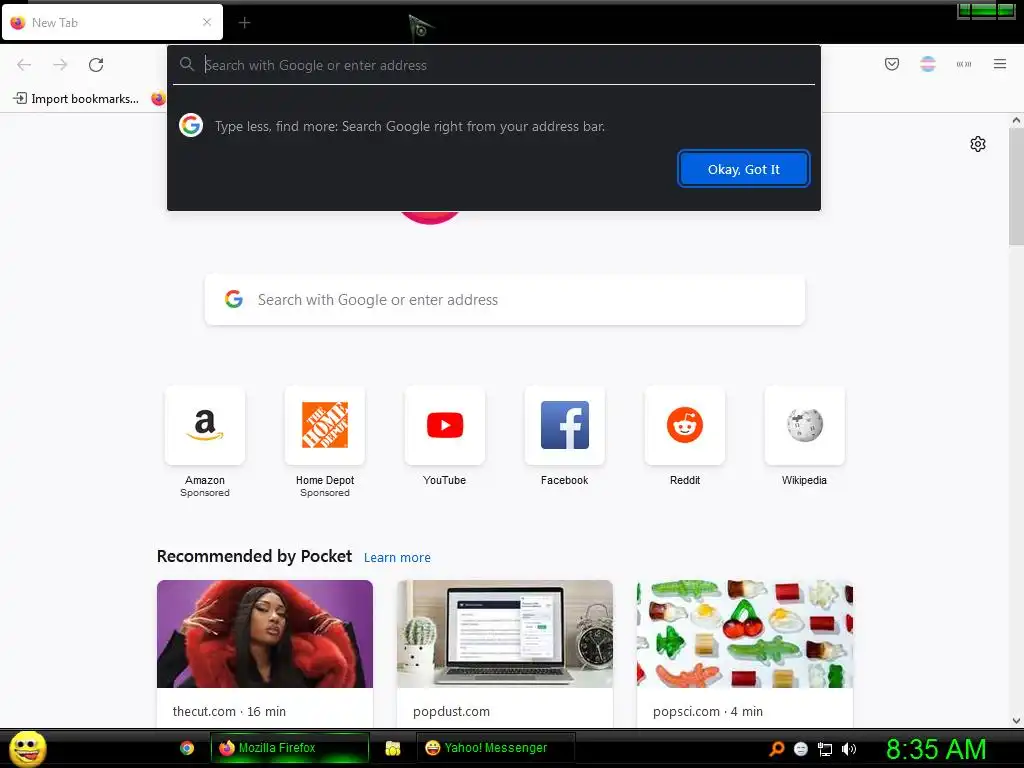Click the 8:35 AM clock

point(936,749)
